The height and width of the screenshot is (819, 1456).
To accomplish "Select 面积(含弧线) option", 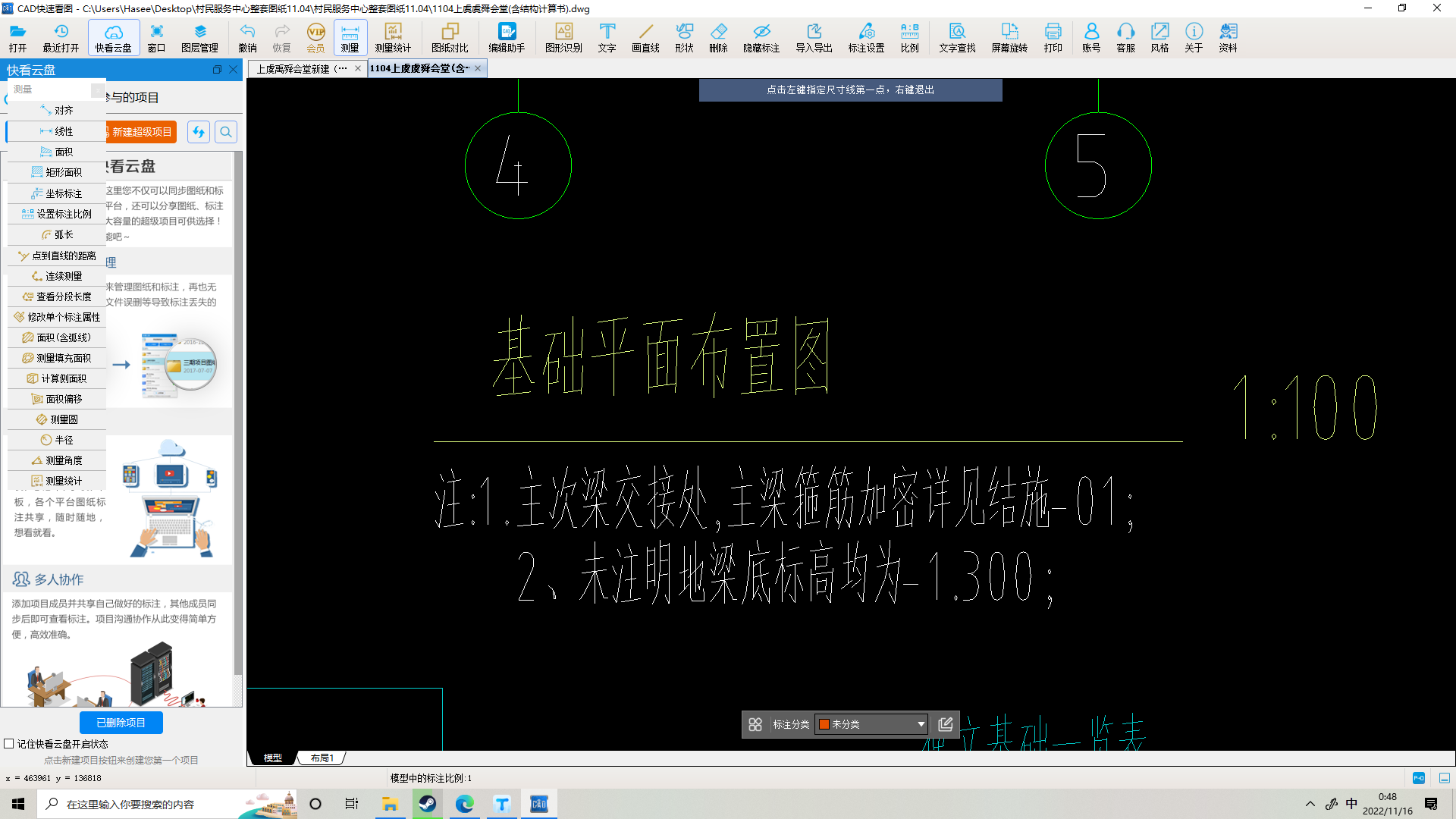I will (x=57, y=337).
